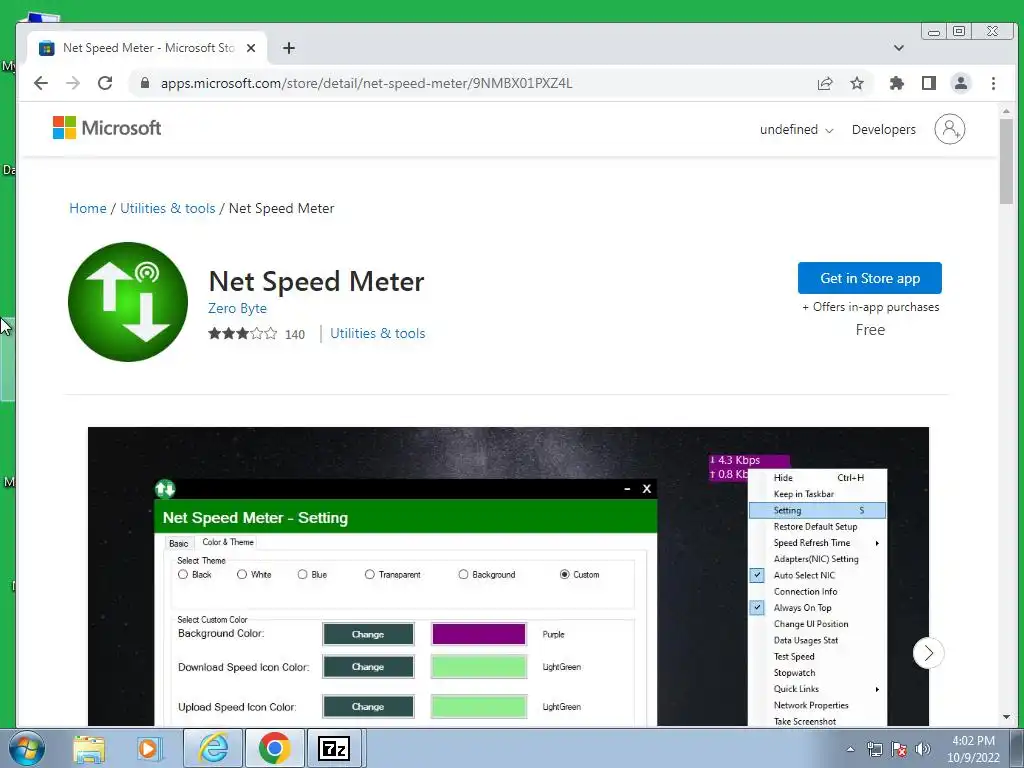1024x768 pixels.
Task: Click the page vertical scrollbar thumb
Action: tap(1006, 161)
